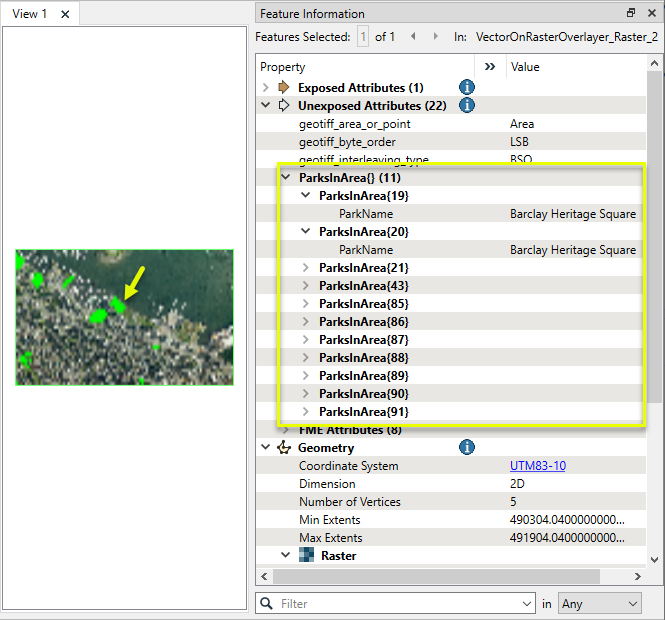Image resolution: width=665 pixels, height=620 pixels.
Task: Collapse the ParksInArea{} list
Action: tap(286, 178)
